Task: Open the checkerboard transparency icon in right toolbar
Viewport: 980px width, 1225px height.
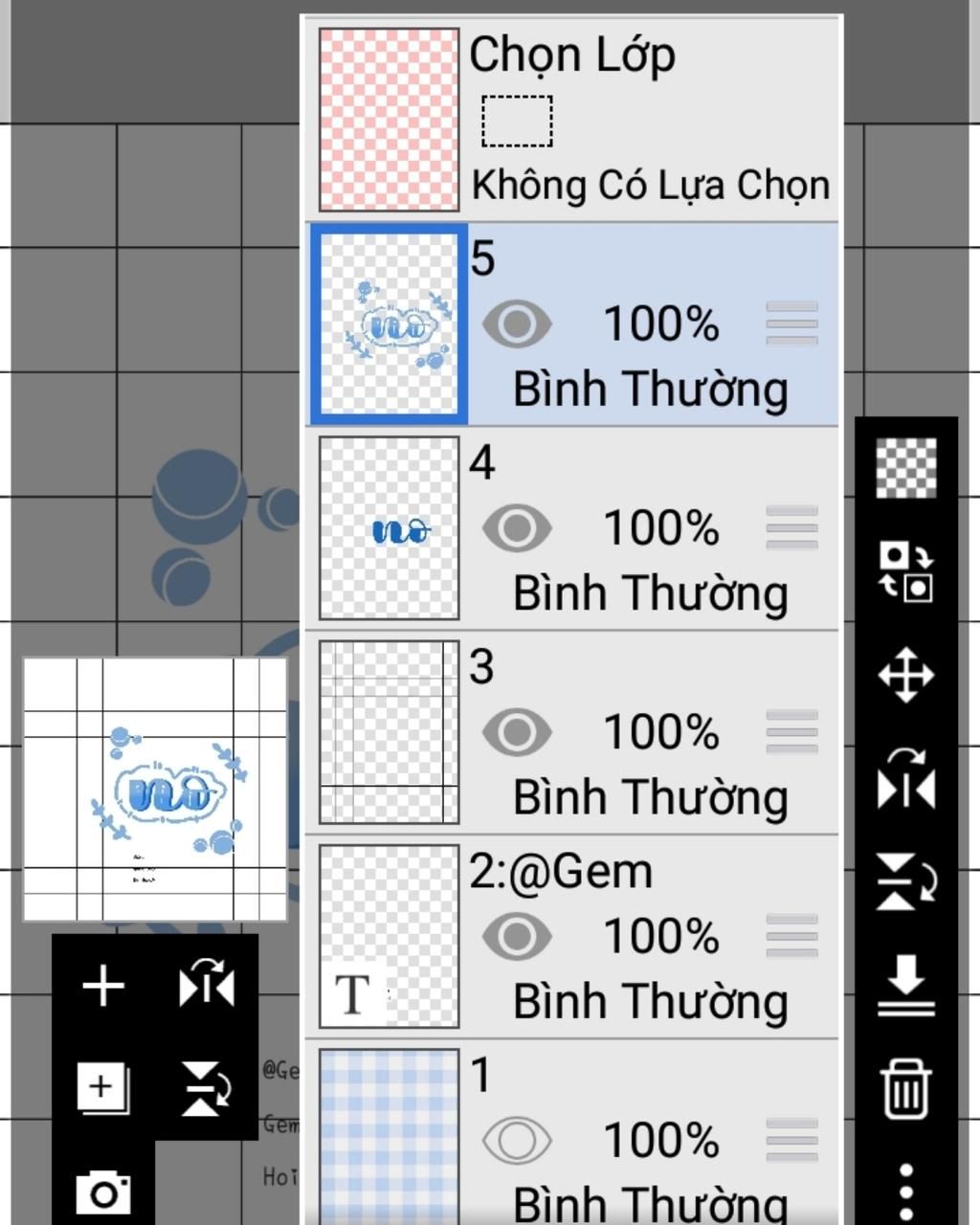Action: tap(906, 468)
